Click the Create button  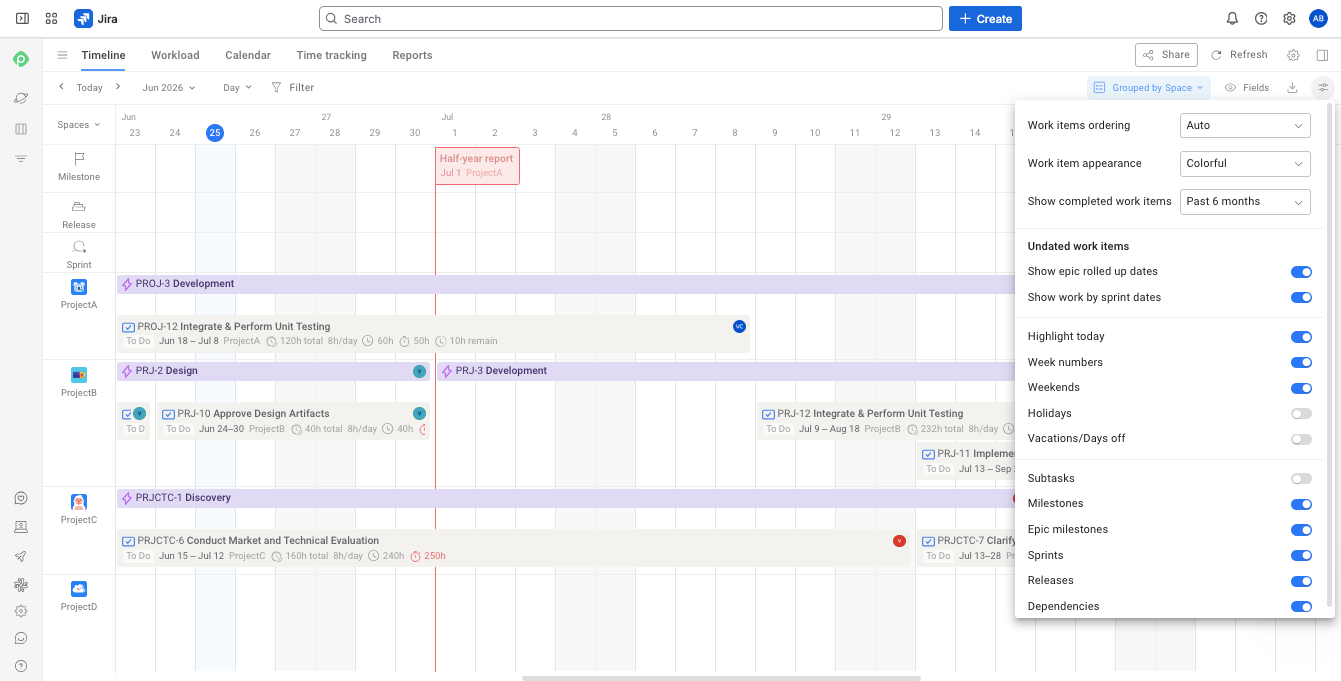tap(985, 19)
